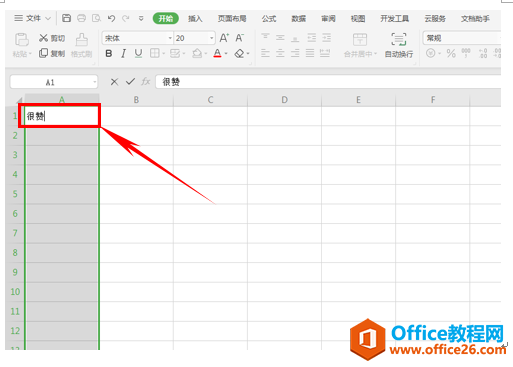Image resolution: width=513 pixels, height=367 pixels.
Task: Cancel cell entry with X icon
Action: click(x=114, y=82)
